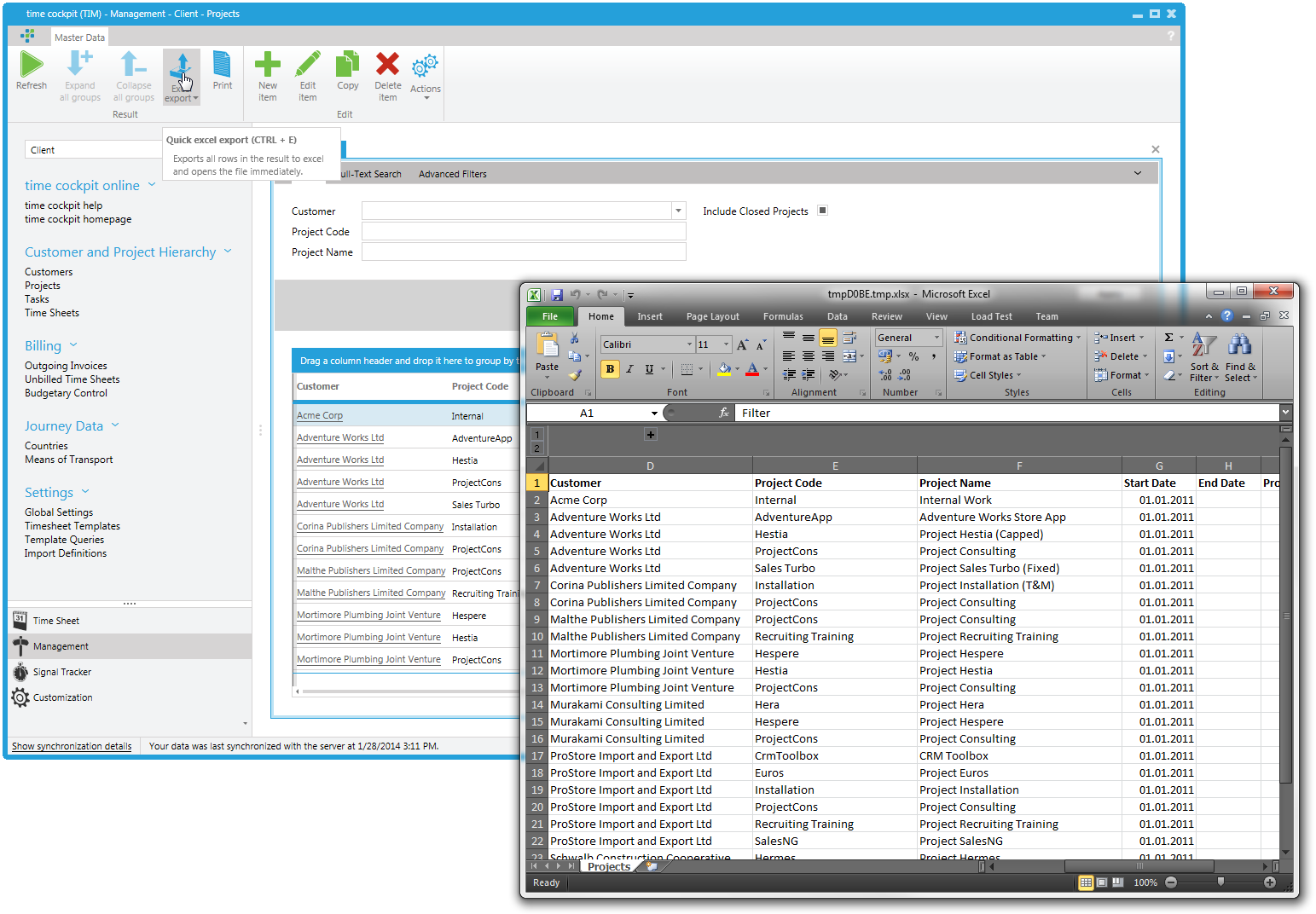Open the General number format dropdown
This screenshot has width=1316, height=914.
coord(936,338)
